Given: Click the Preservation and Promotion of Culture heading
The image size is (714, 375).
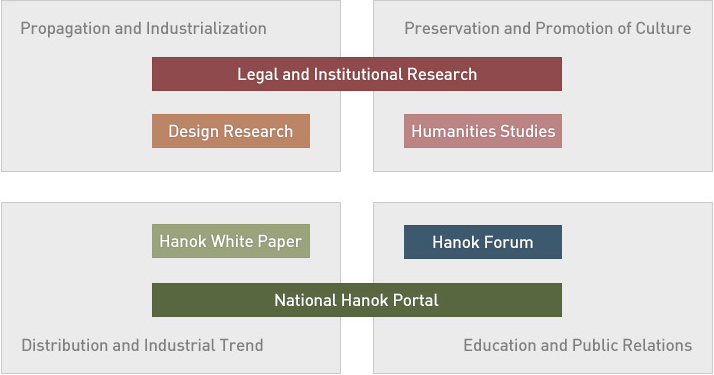Looking at the screenshot, I should tap(548, 28).
